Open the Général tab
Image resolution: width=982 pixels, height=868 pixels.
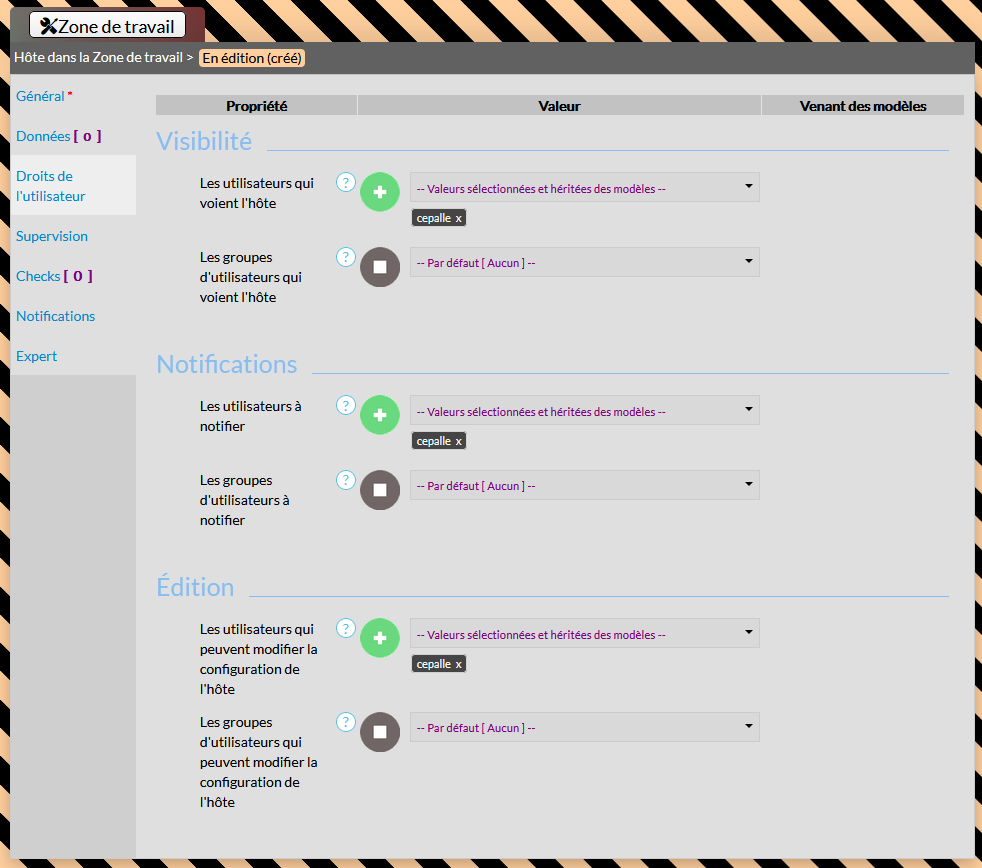41,96
